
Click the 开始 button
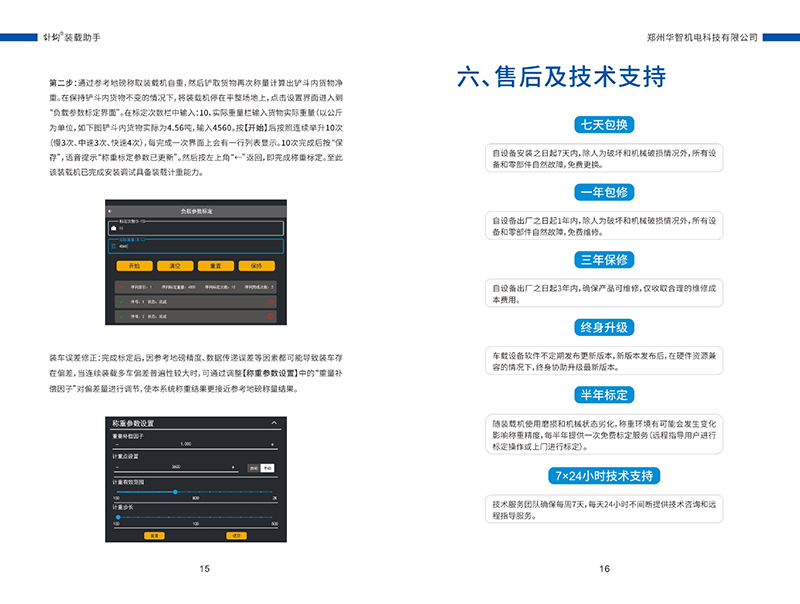click(x=134, y=266)
